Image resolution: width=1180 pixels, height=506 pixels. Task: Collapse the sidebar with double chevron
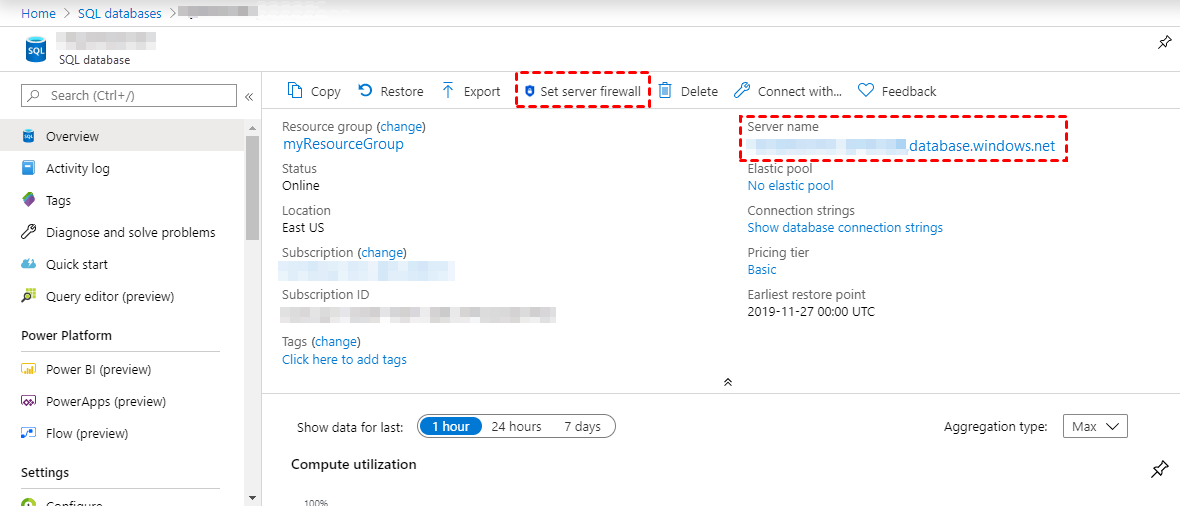(x=249, y=96)
